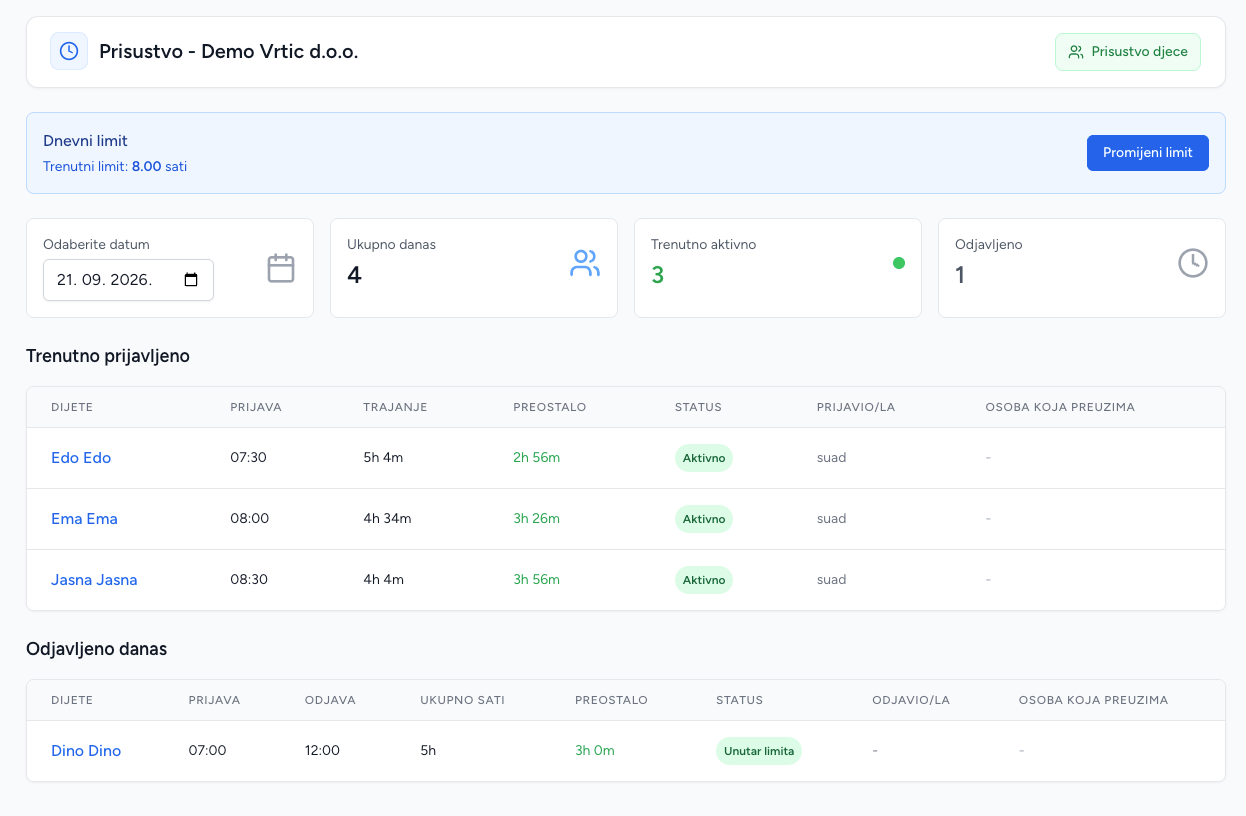
Task: Open Prisustvo djece view
Action: tap(1128, 52)
